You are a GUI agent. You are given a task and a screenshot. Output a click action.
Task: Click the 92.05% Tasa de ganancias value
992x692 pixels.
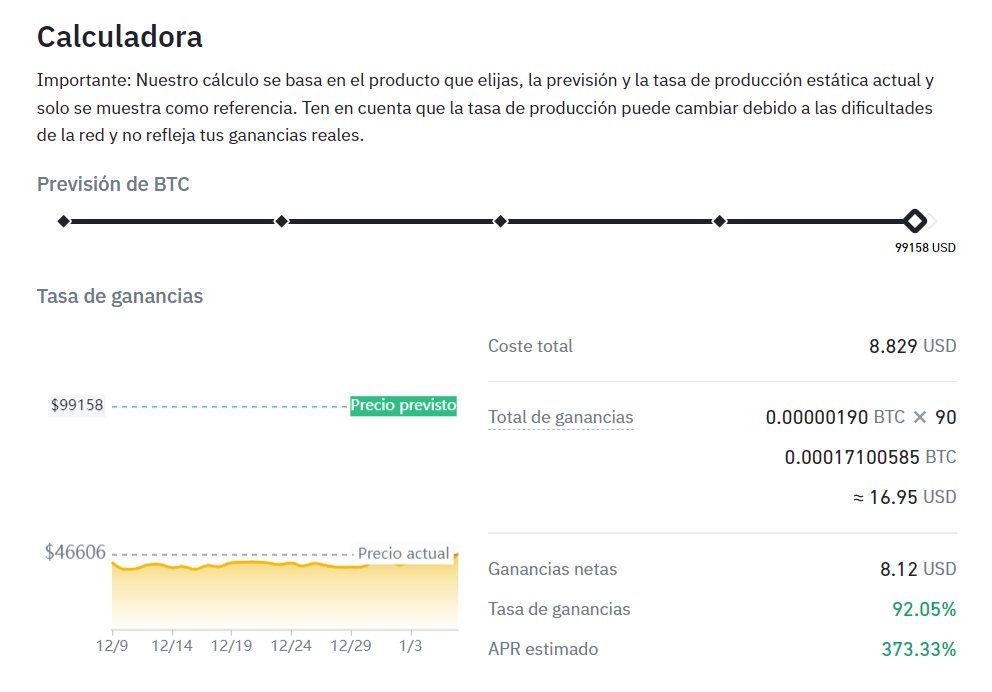pyautogui.click(x=924, y=609)
